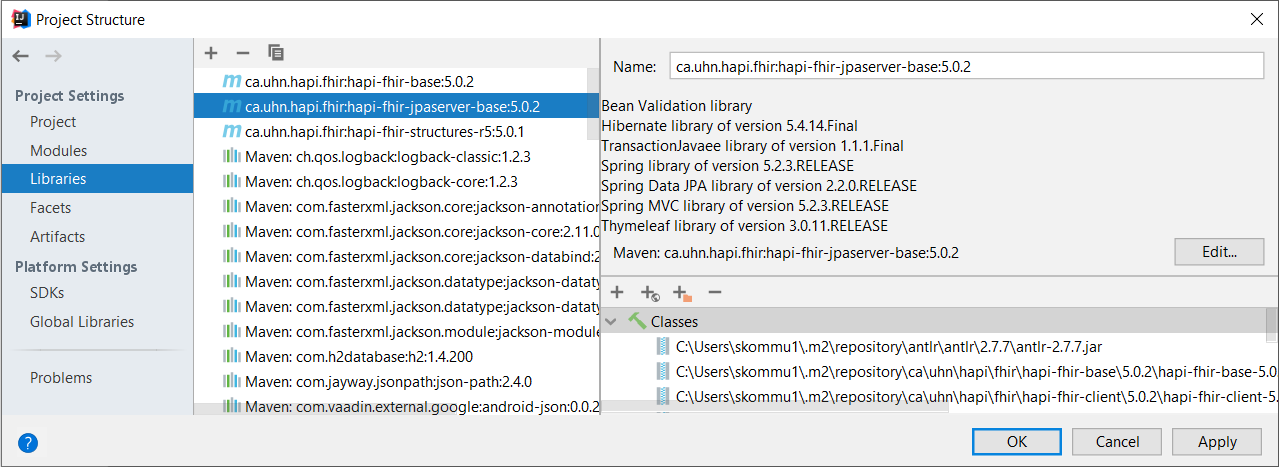Click the Apply button
This screenshot has height=467, width=1279.
click(1217, 441)
